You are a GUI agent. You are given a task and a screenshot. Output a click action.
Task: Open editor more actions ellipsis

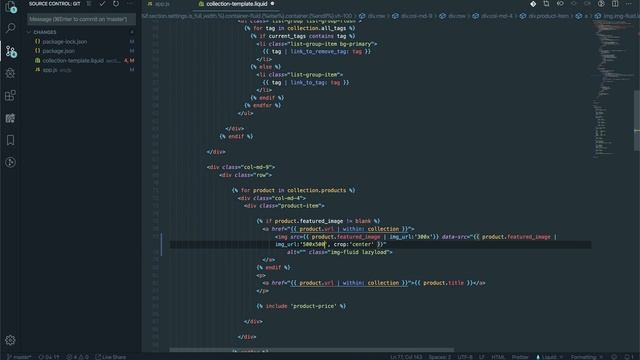[629, 4]
